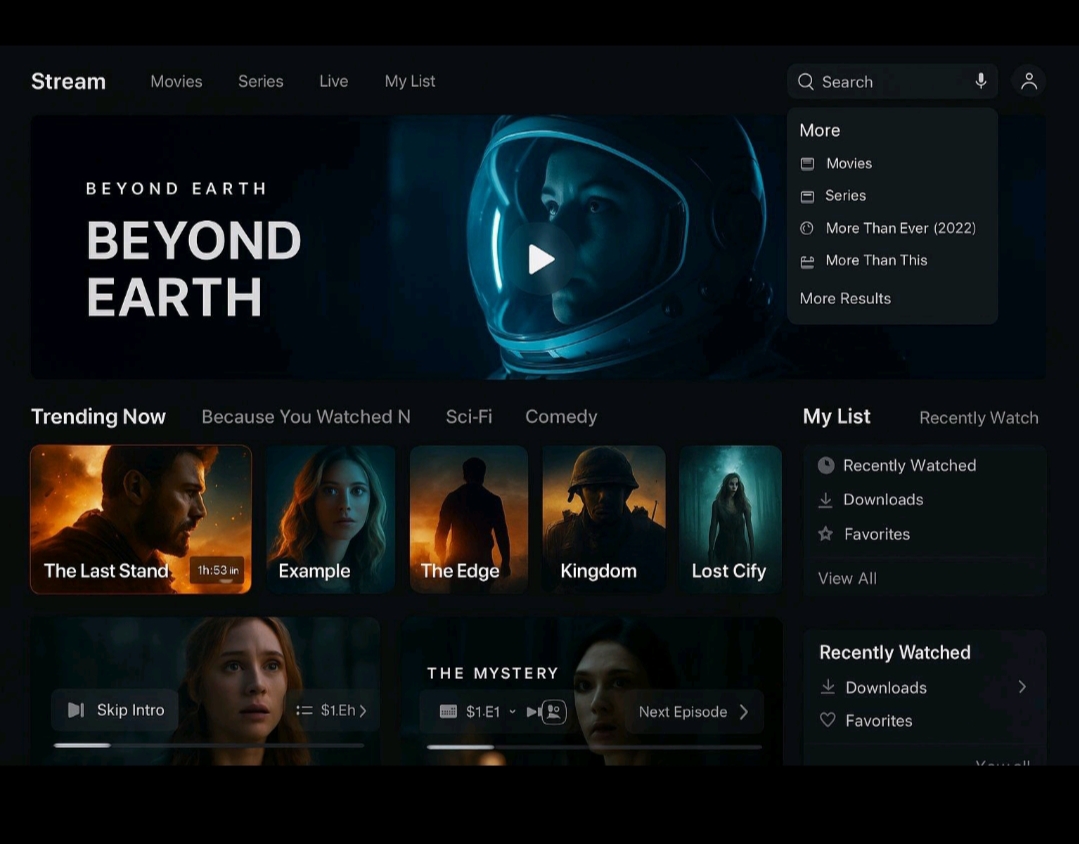Viewport: 1079px width, 844px height.
Task: Click the magnifying glass search icon
Action: [x=806, y=82]
